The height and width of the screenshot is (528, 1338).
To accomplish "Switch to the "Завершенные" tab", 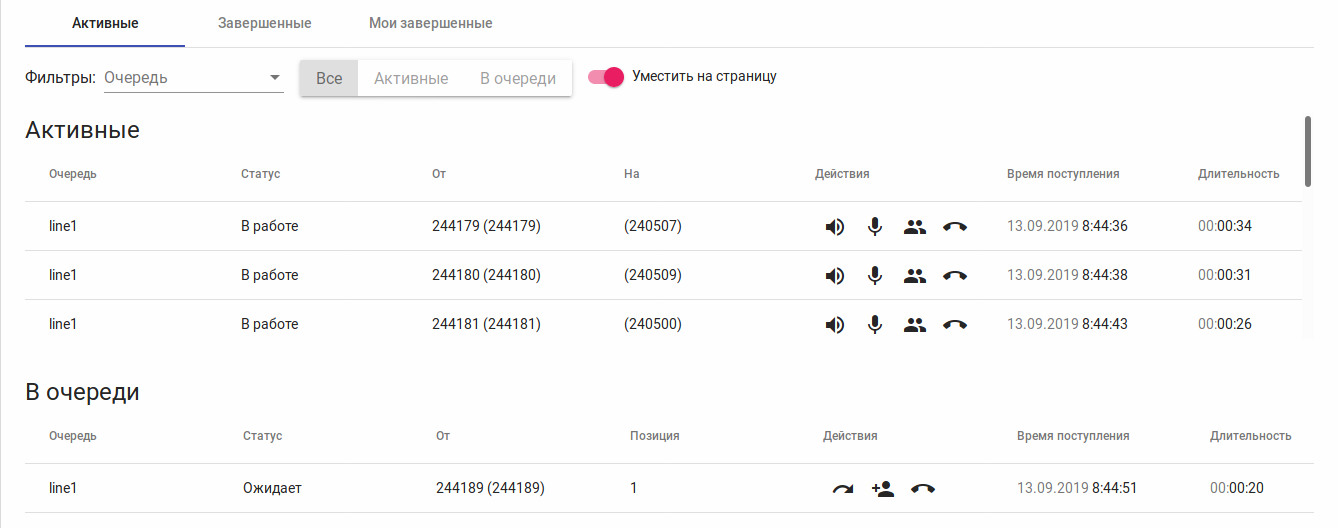I will 265,23.
